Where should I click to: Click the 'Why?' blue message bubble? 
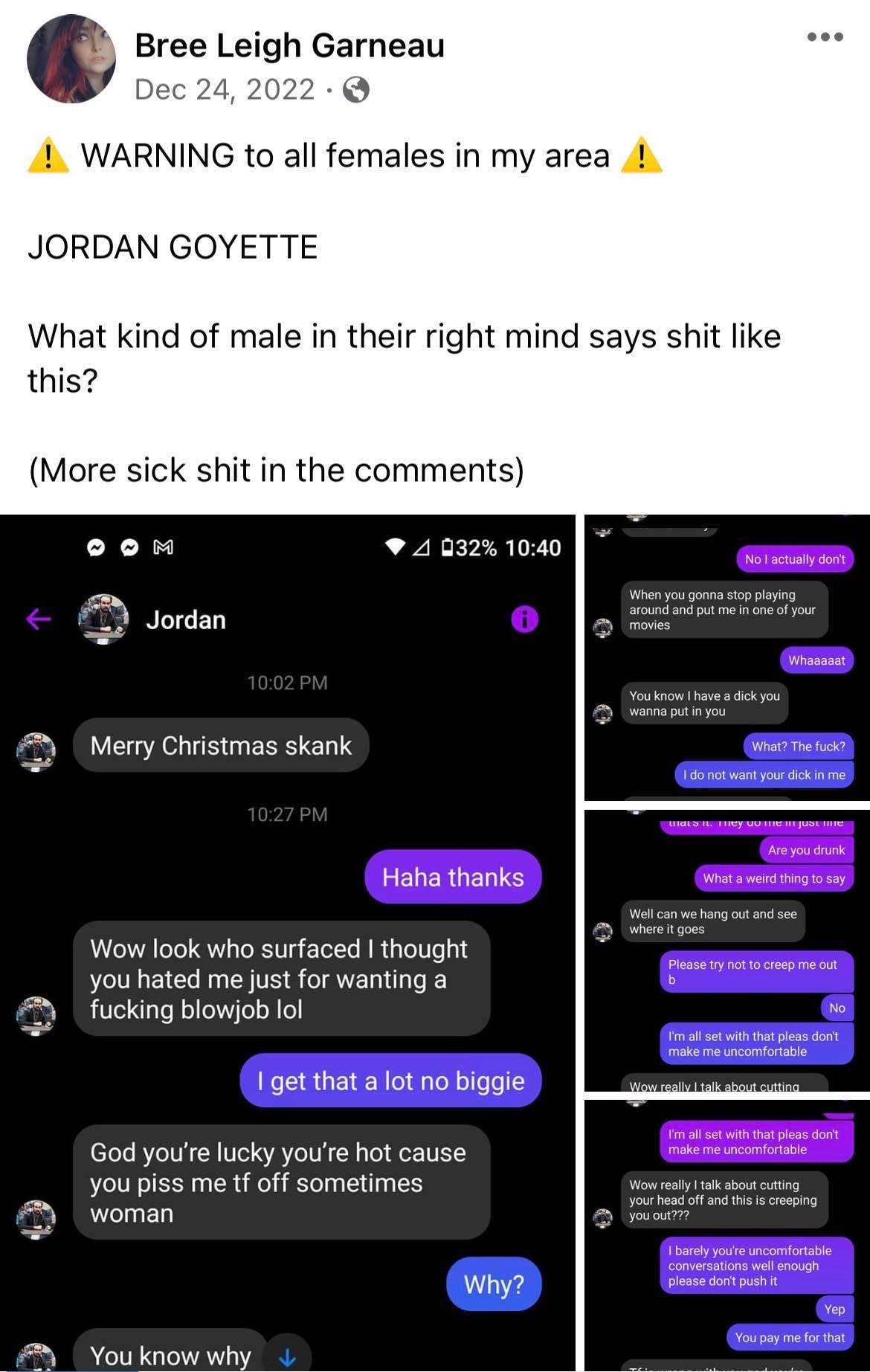[x=494, y=1284]
